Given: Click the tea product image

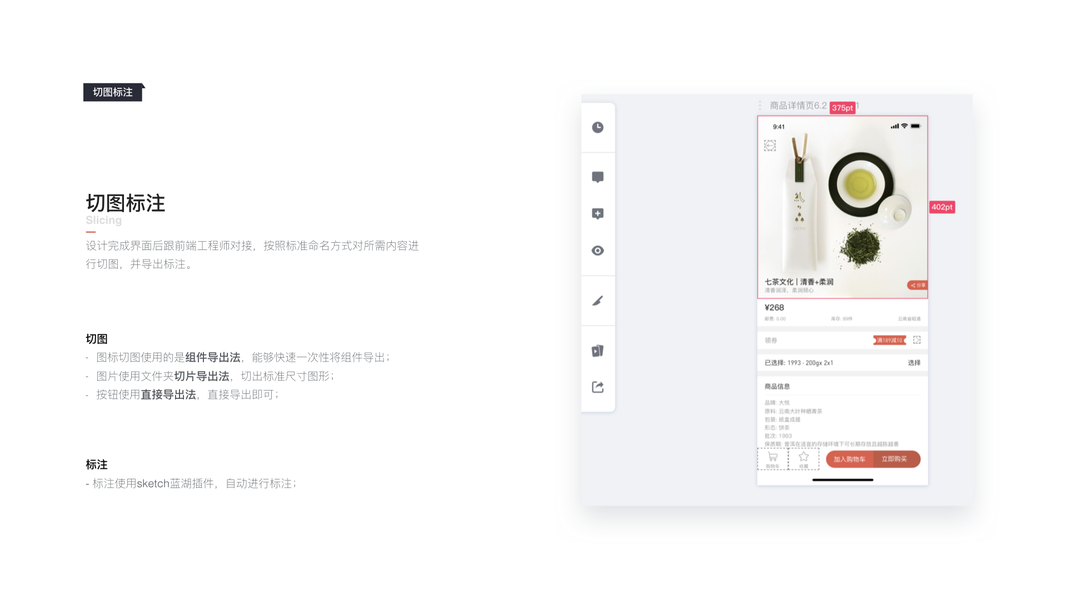Looking at the screenshot, I should 842,207.
